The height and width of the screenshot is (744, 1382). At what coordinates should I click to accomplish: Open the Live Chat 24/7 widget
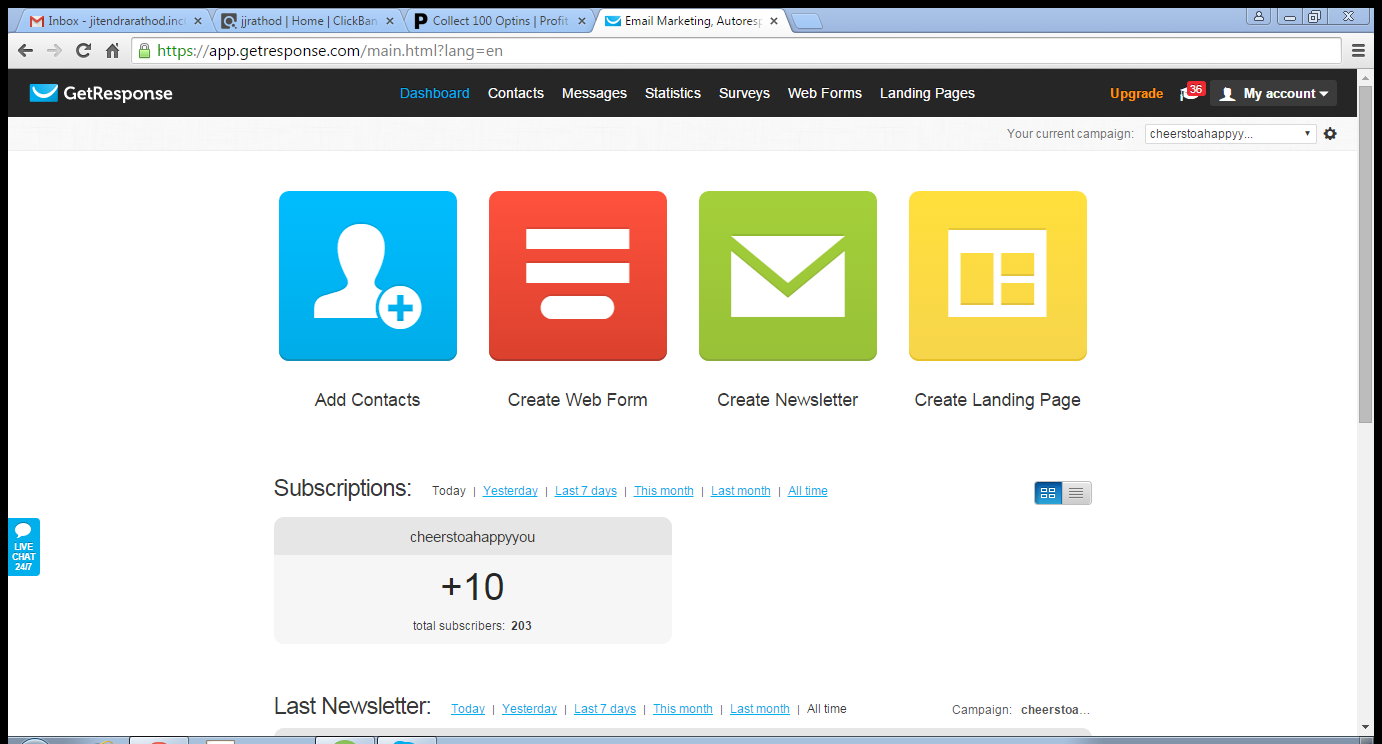[x=24, y=547]
